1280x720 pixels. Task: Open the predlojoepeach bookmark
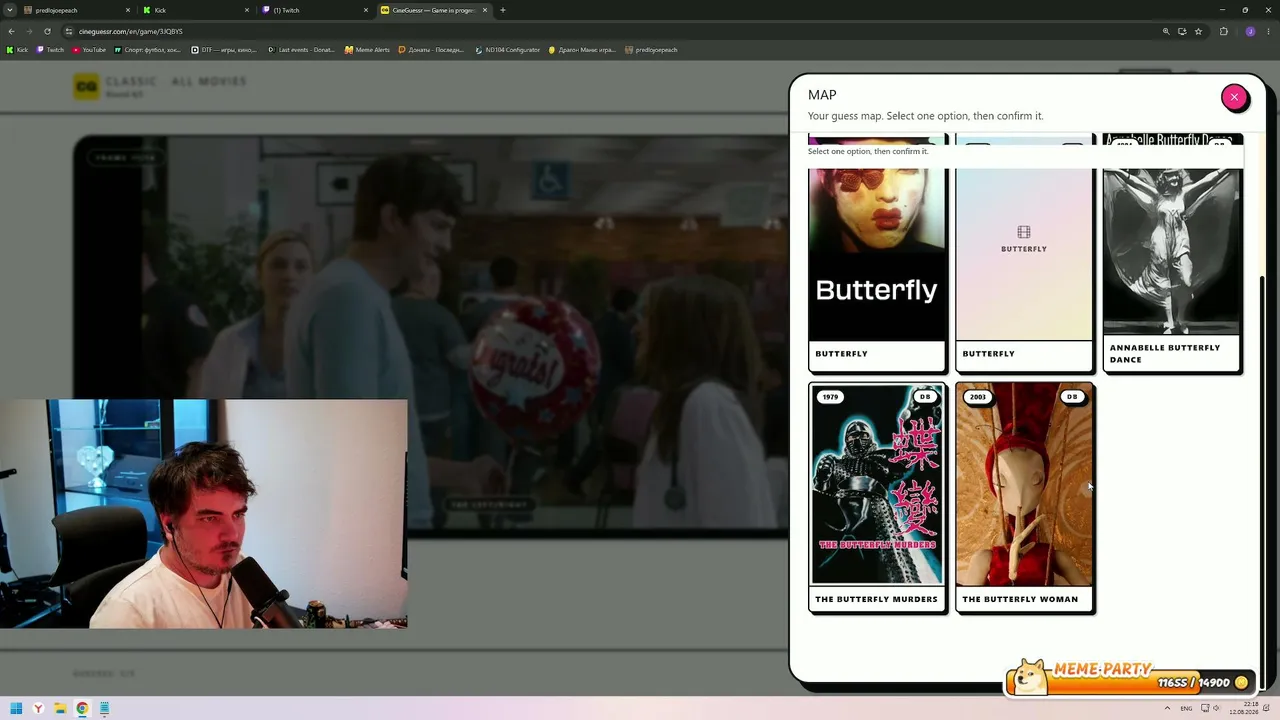click(651, 50)
